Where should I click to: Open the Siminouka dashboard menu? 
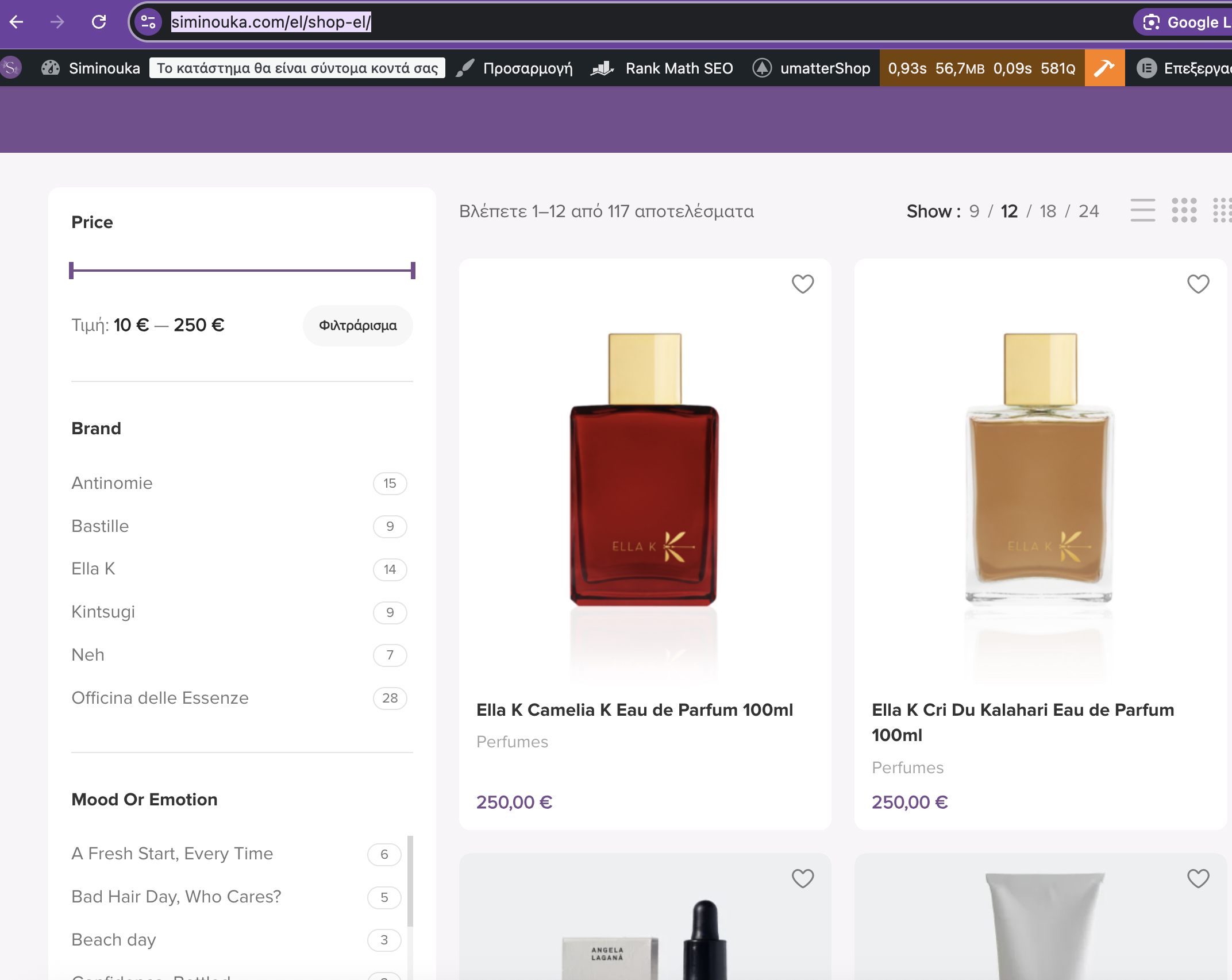pyautogui.click(x=91, y=68)
